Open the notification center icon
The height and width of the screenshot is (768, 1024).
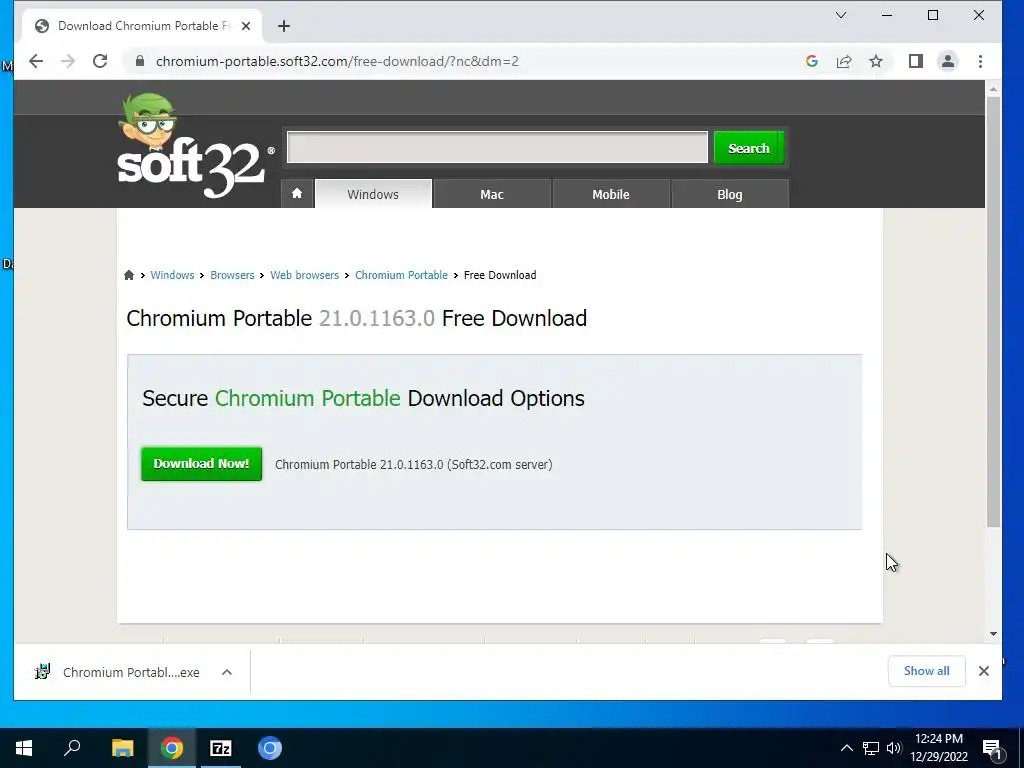pos(993,748)
